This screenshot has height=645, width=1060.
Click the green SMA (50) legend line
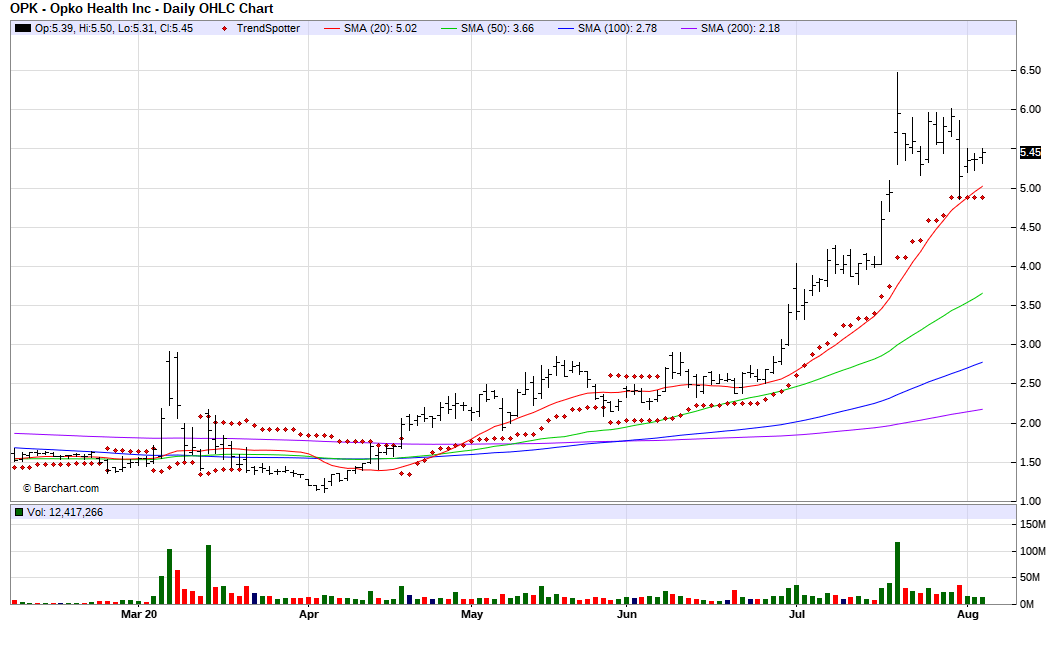click(x=449, y=28)
